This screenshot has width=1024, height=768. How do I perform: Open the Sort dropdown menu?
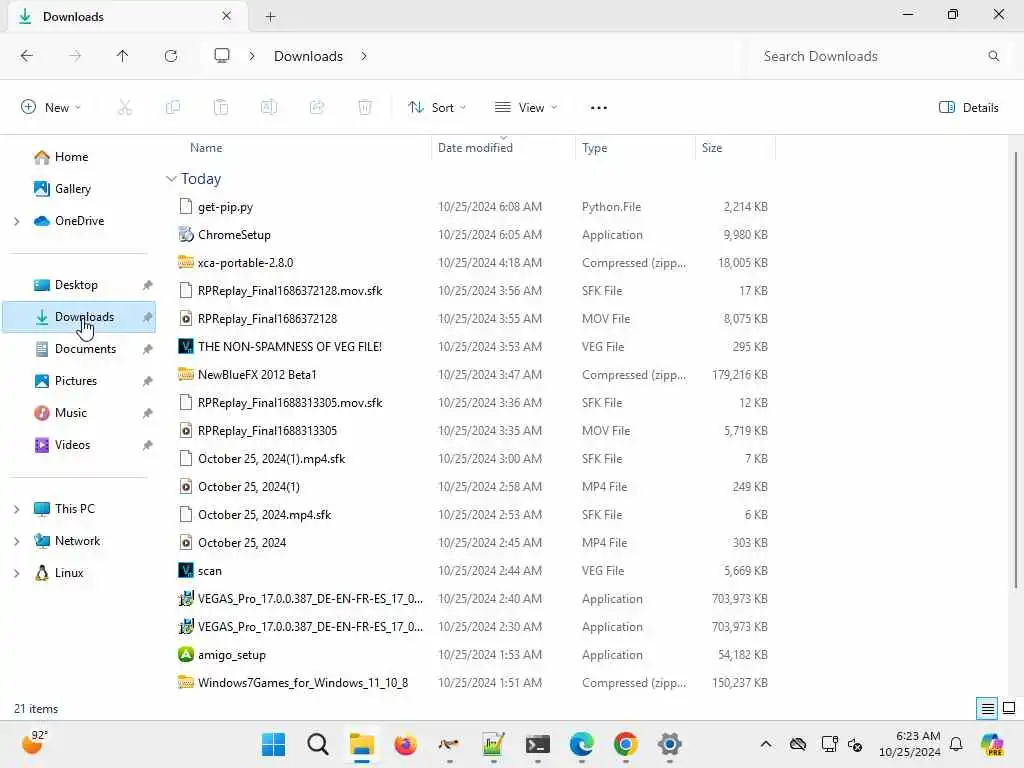coord(436,108)
